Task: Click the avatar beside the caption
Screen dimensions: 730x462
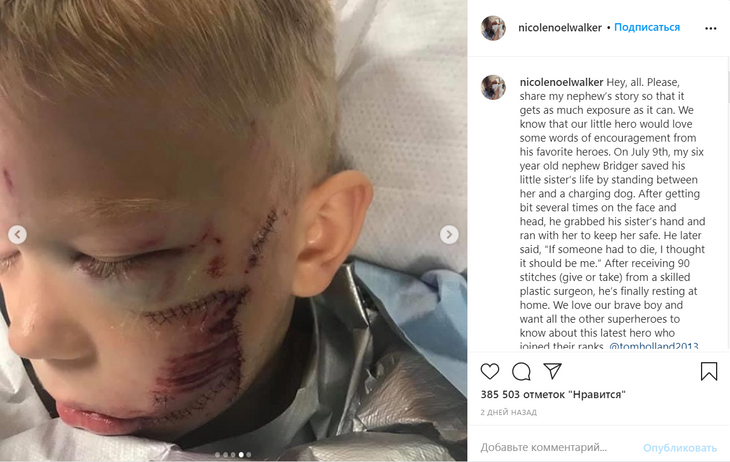Action: [x=493, y=87]
